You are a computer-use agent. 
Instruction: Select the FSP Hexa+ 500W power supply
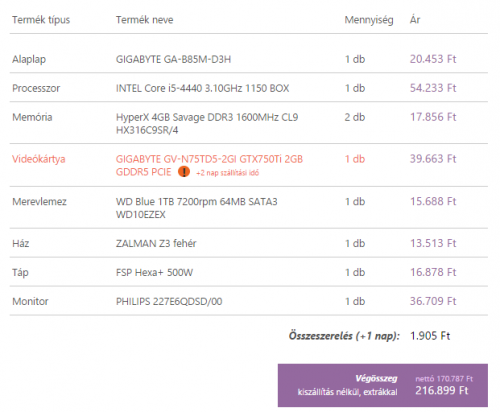pyautogui.click(x=154, y=272)
